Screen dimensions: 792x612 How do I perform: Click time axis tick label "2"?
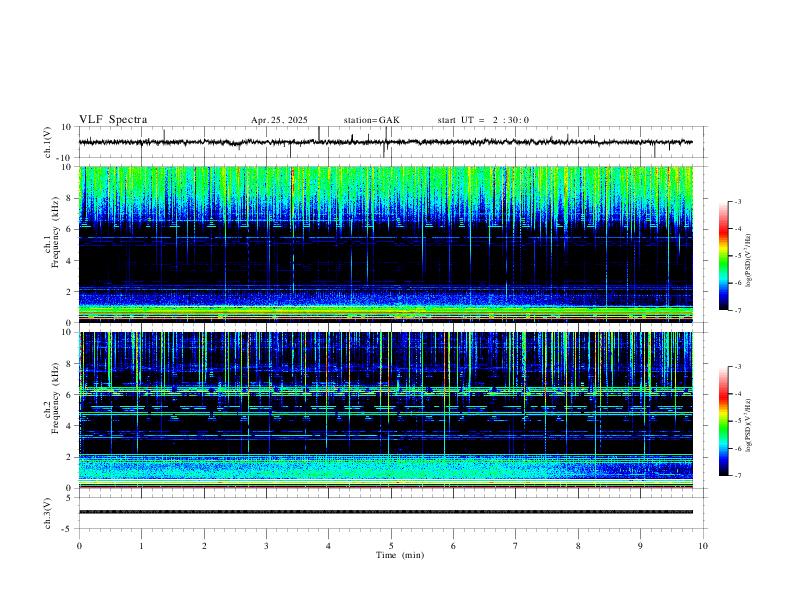point(204,546)
